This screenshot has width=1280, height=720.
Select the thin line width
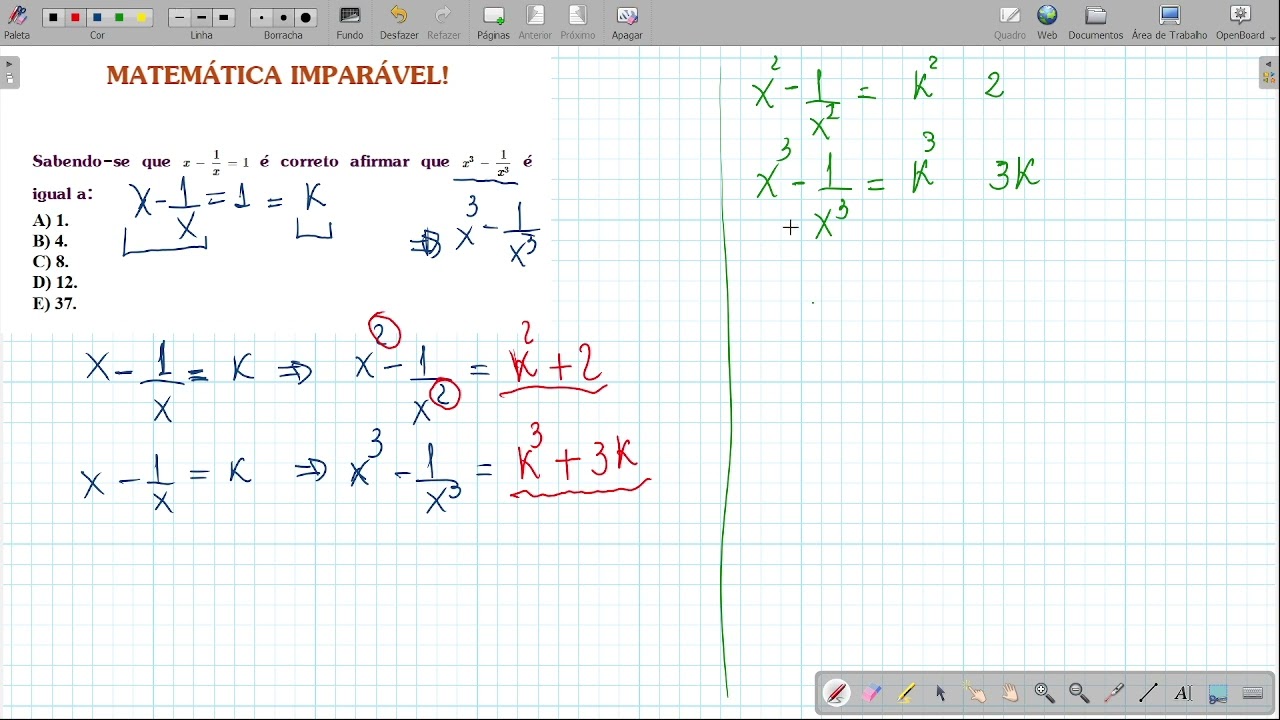click(180, 18)
